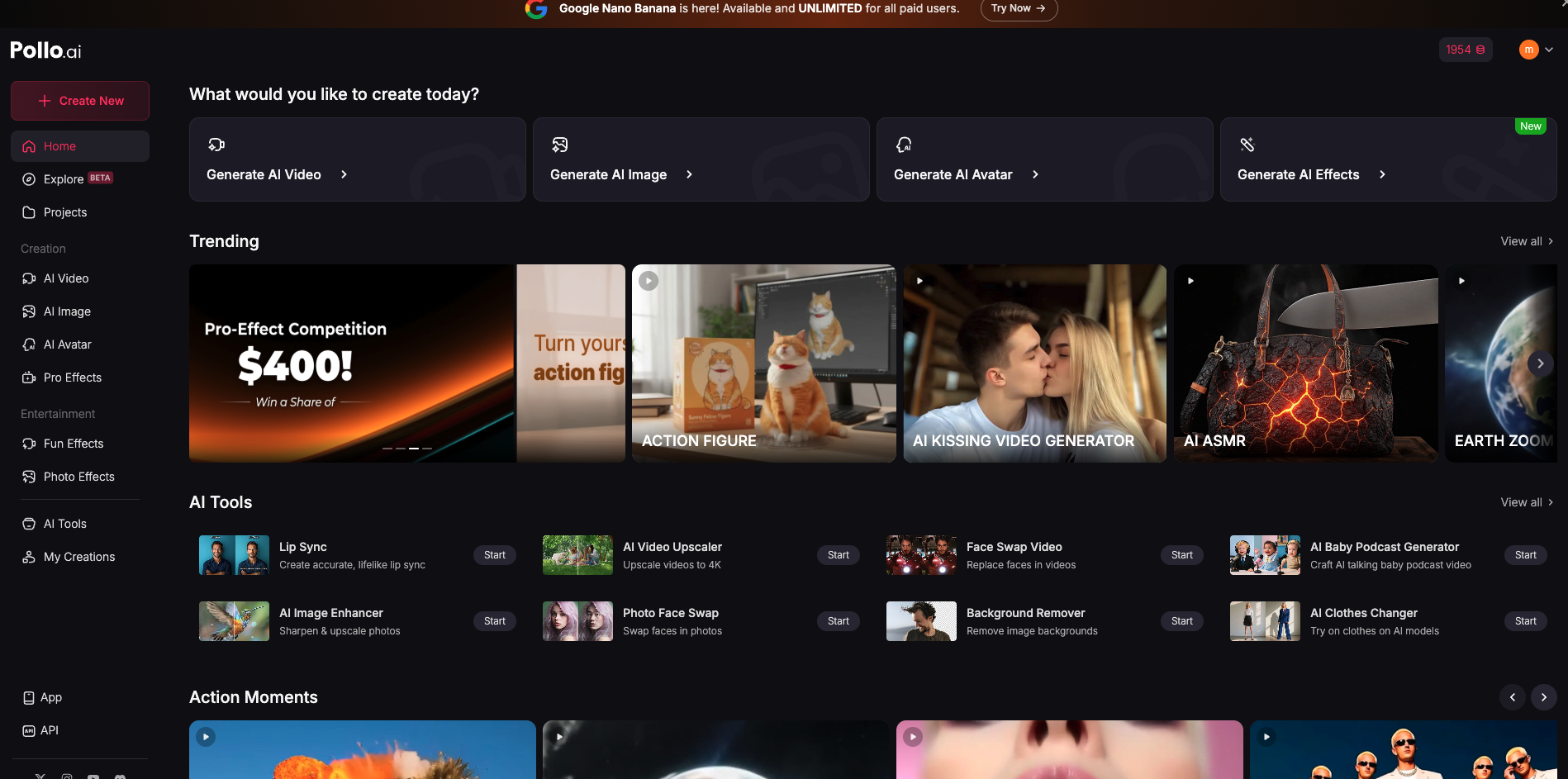Go to previous Action Moments items
Screen dimensions: 1568x779
click(1513, 697)
